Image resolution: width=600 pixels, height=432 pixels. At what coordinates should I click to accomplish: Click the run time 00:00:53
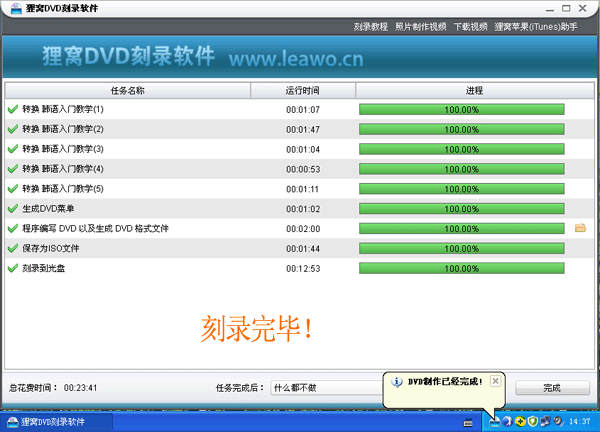point(303,169)
